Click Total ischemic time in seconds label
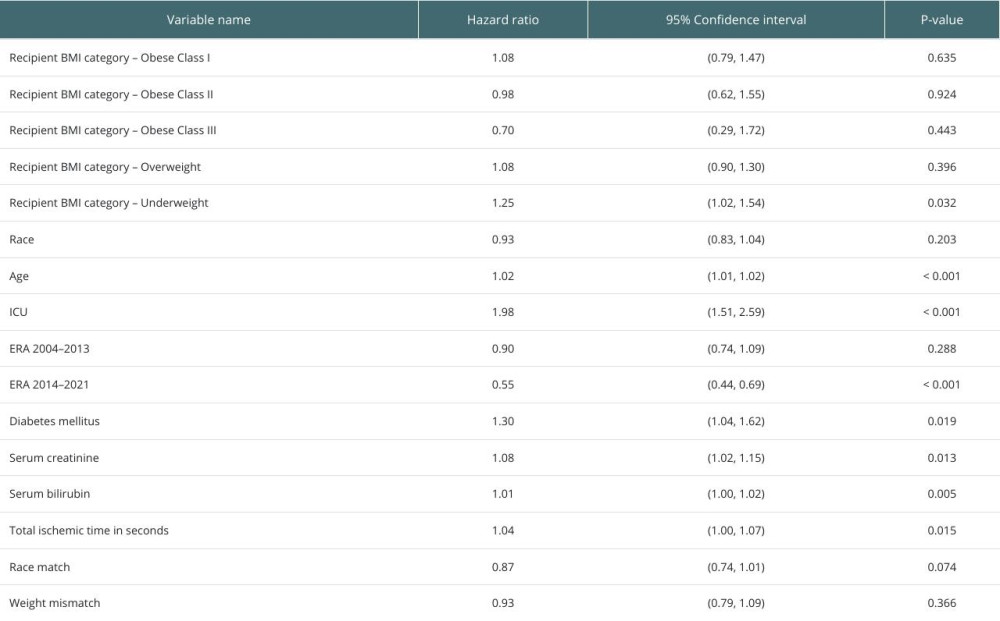Screen dimensions: 1000x621 pos(89,530)
